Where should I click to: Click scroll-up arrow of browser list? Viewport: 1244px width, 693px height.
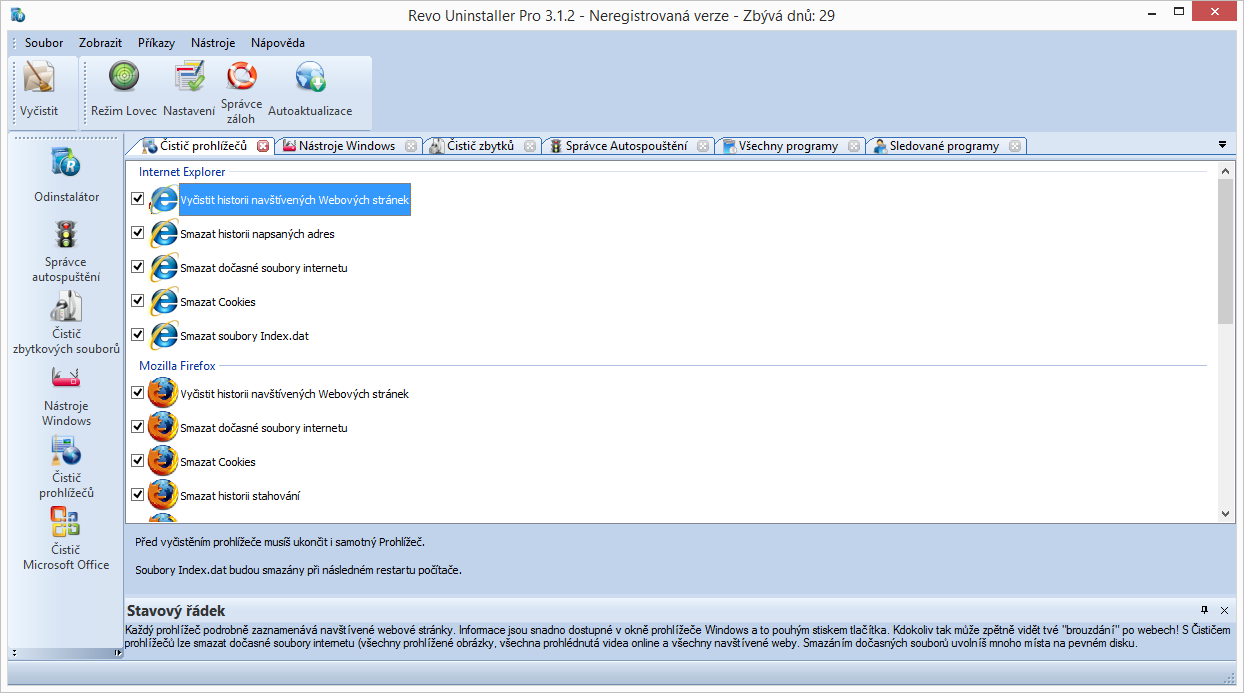pos(1227,172)
